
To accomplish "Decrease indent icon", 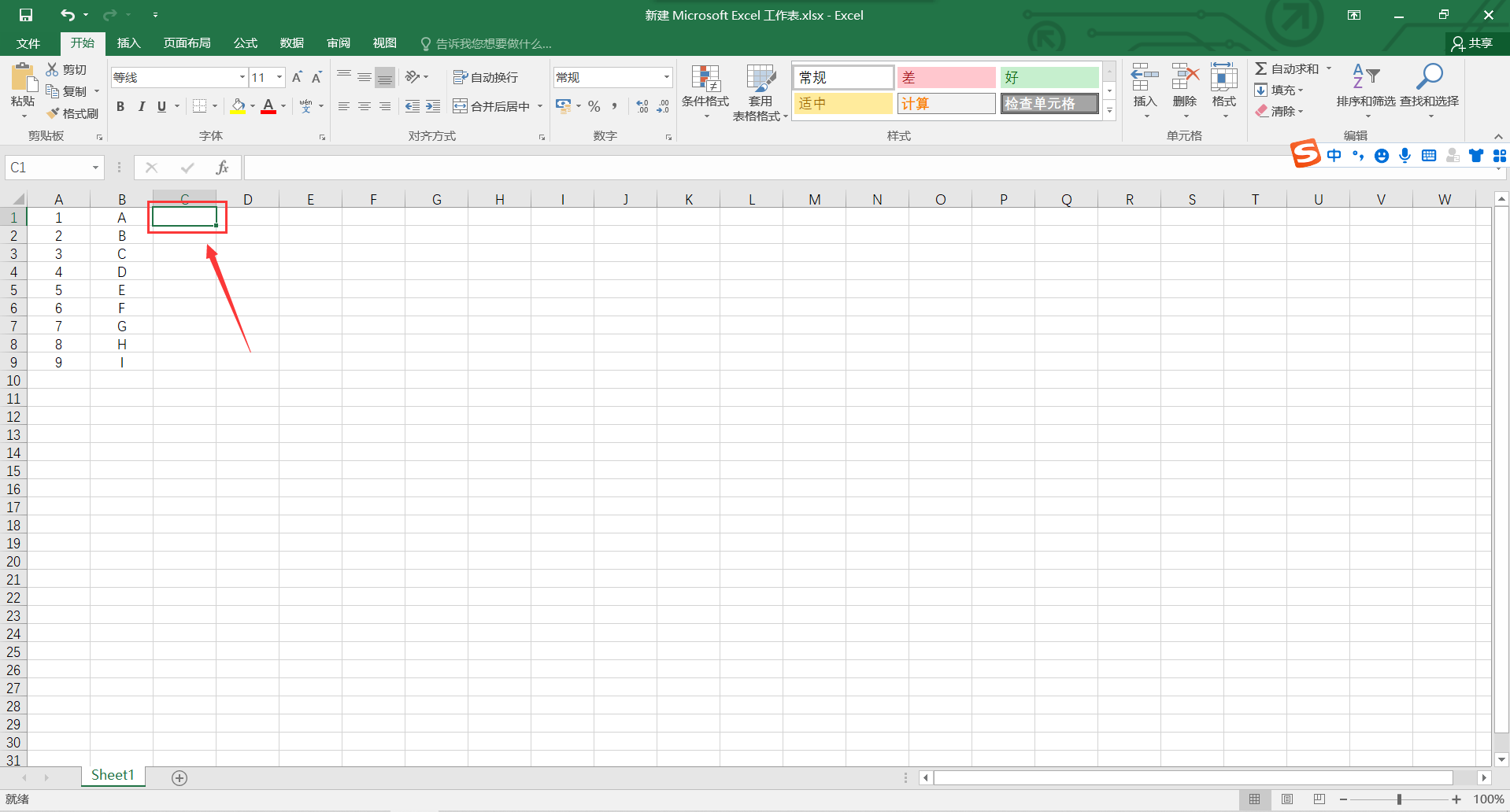I will (x=413, y=106).
